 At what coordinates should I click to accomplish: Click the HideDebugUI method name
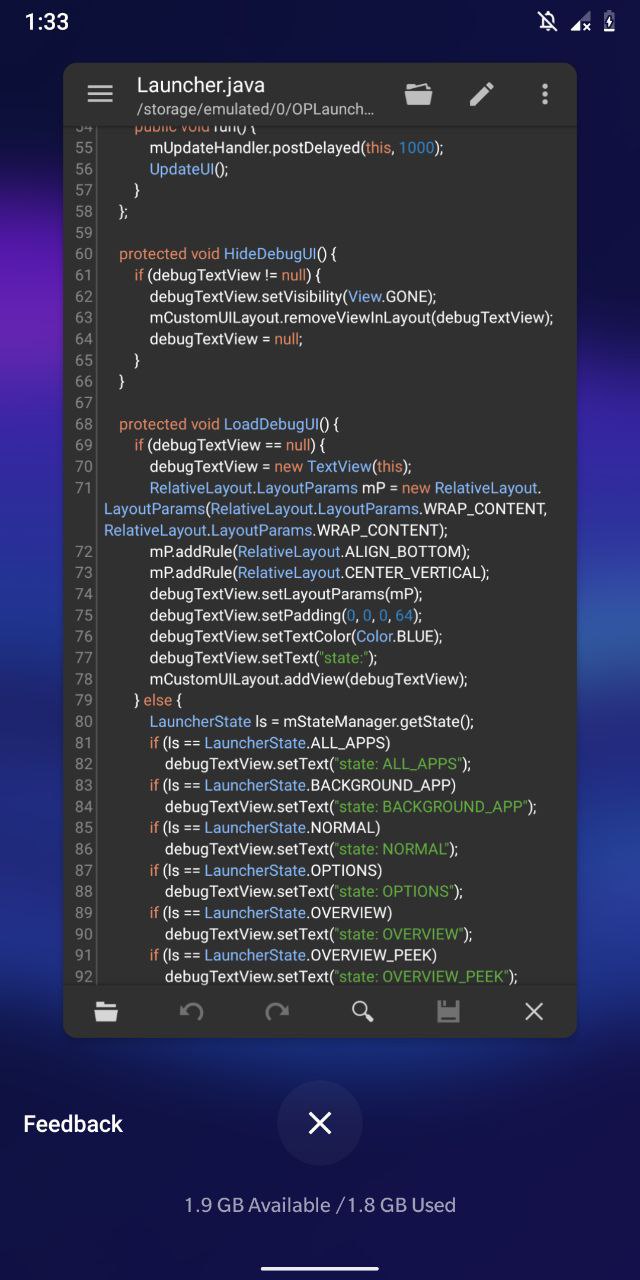pos(270,254)
